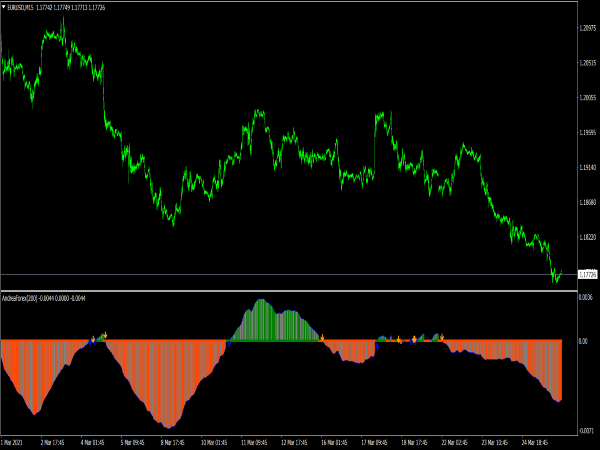
Task: Click the indicator scale value -0.0071
Action: pos(586,431)
